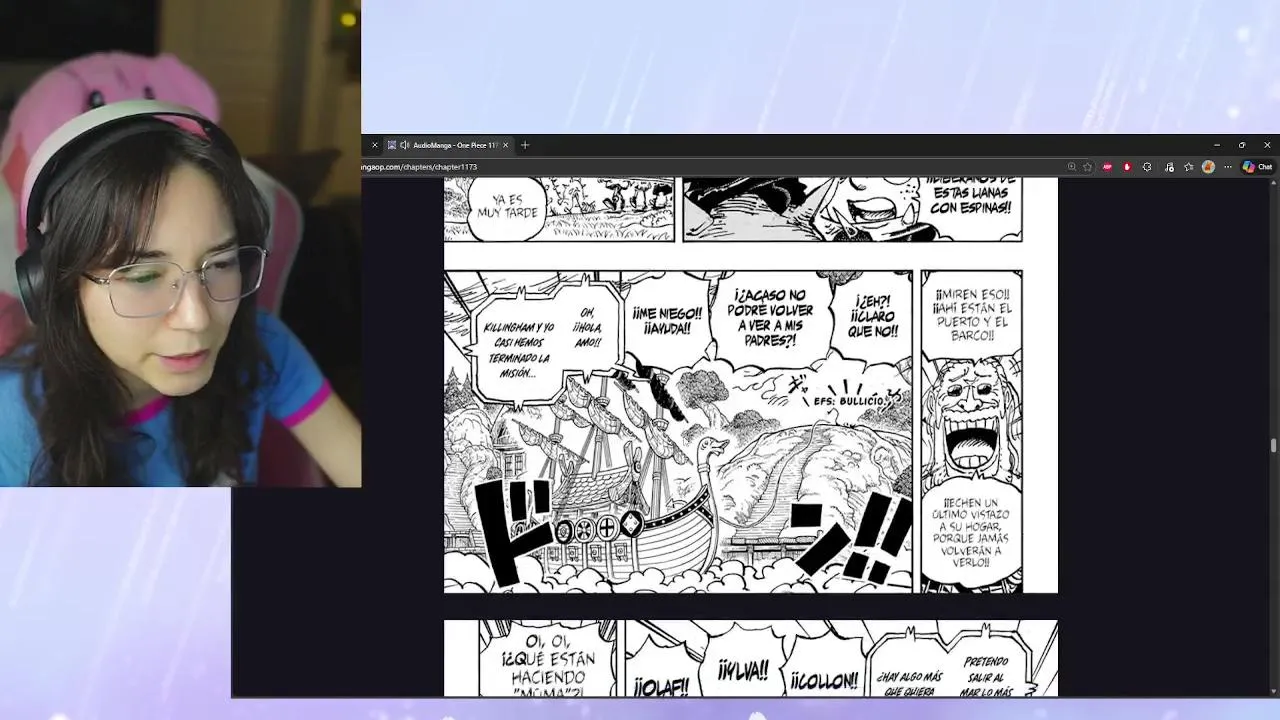This screenshot has width=1280, height=720.
Task: Click speech bubble "PRETENDO SALIR AL MAR LO MÁS"
Action: tap(986, 672)
